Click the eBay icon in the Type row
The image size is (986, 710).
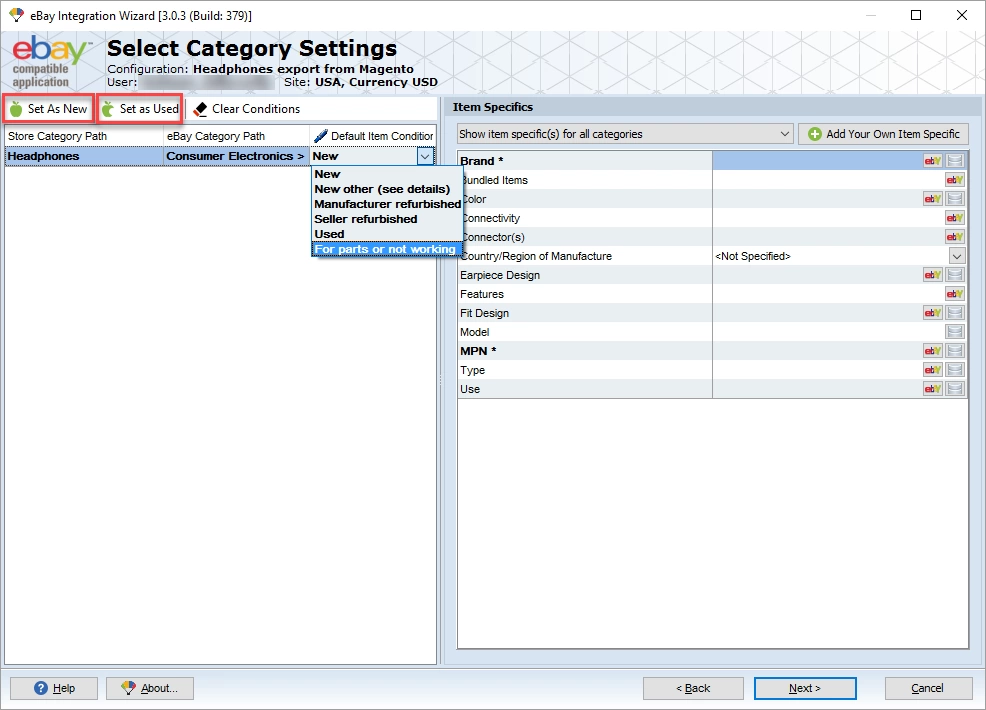[933, 370]
